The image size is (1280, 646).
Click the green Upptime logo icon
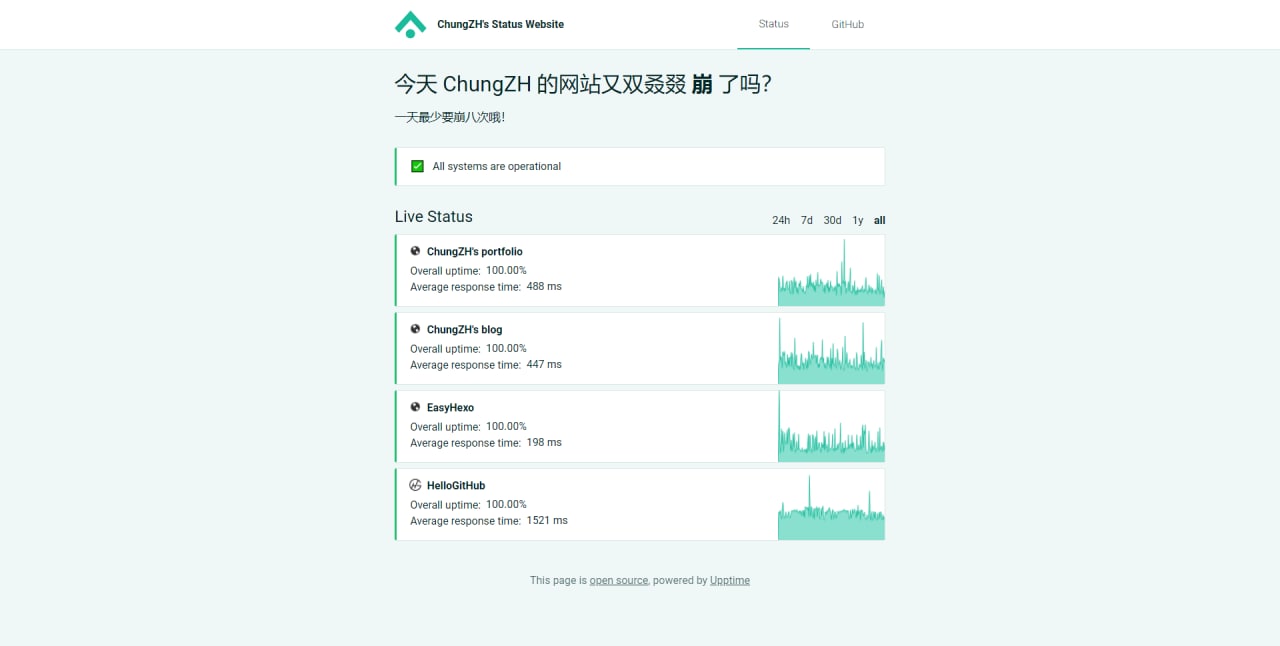[410, 24]
